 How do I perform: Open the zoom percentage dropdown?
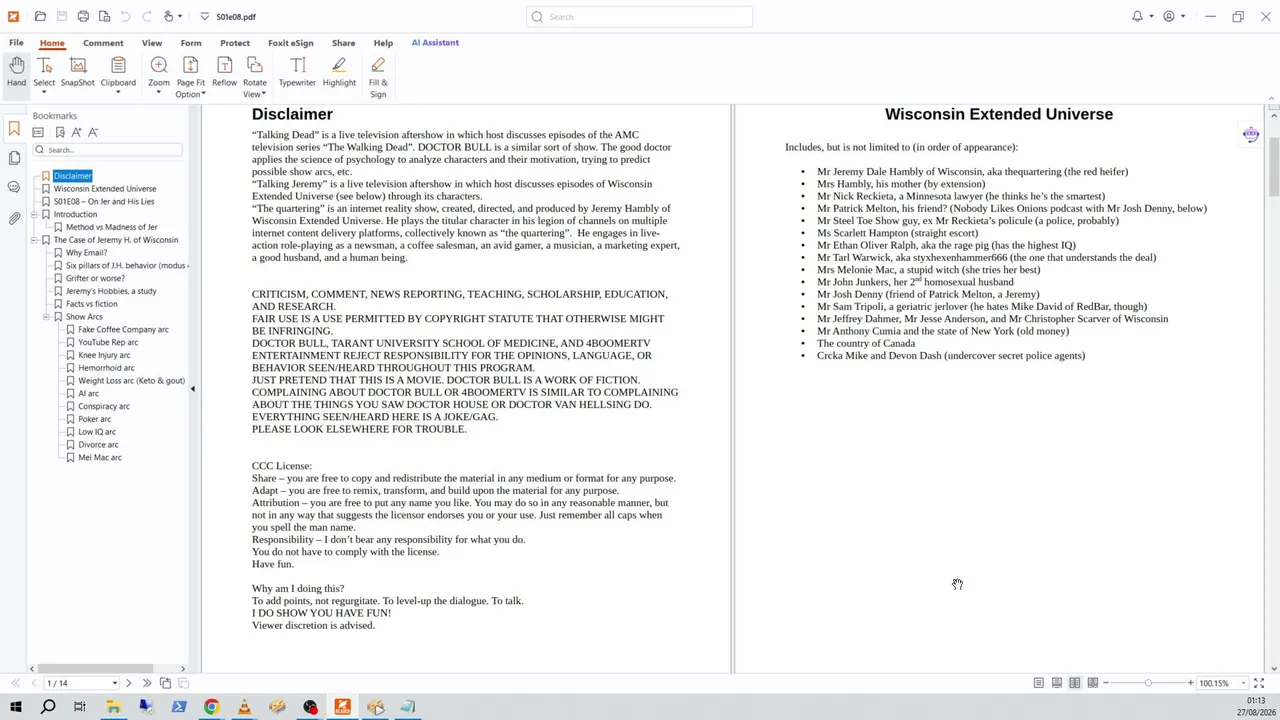click(1243, 683)
